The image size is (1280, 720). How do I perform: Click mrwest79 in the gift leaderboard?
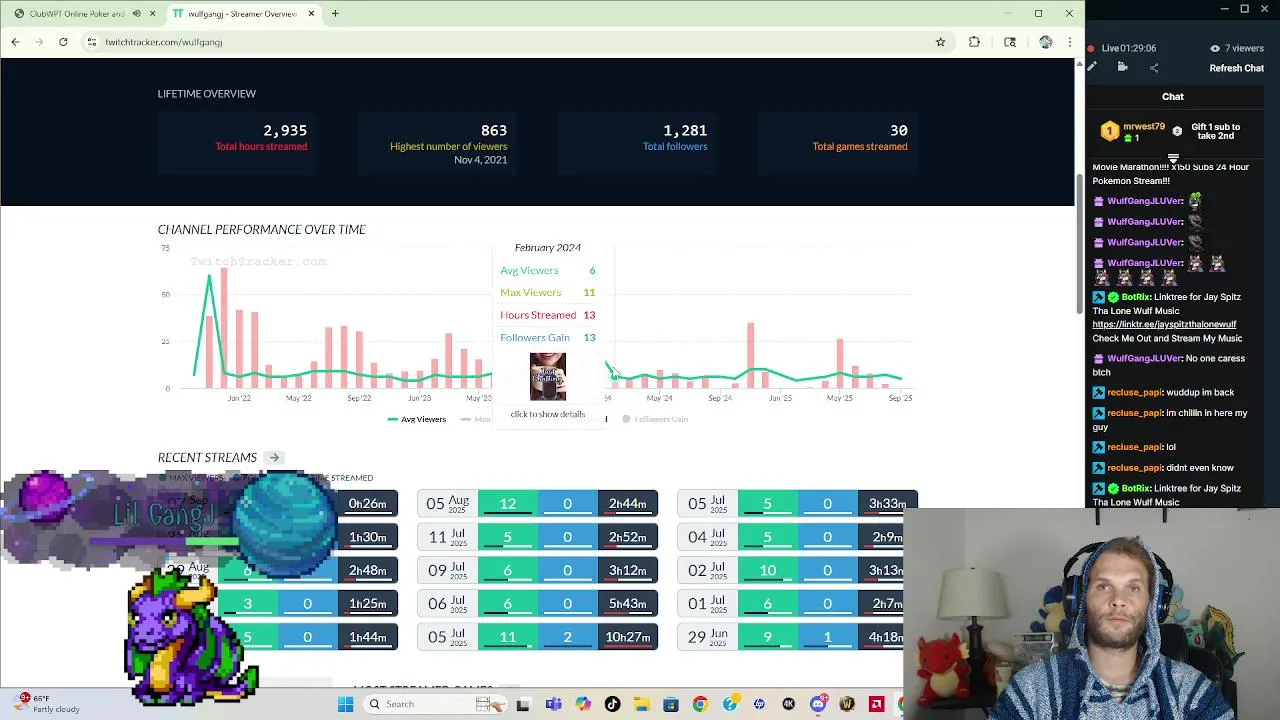pyautogui.click(x=1143, y=127)
